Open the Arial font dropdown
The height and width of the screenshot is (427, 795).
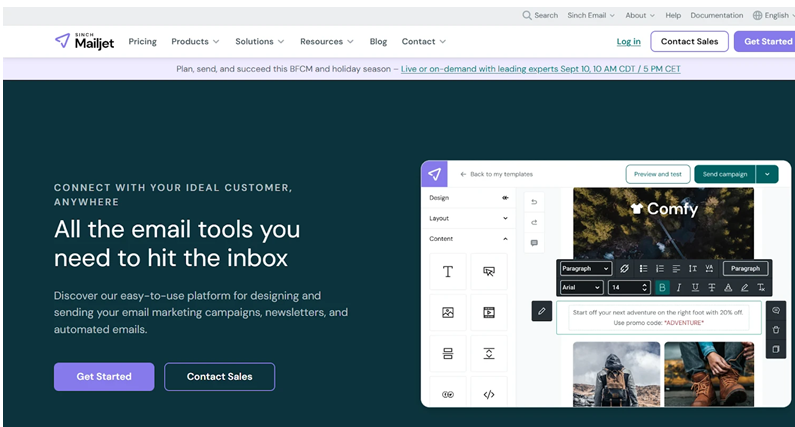(x=581, y=287)
